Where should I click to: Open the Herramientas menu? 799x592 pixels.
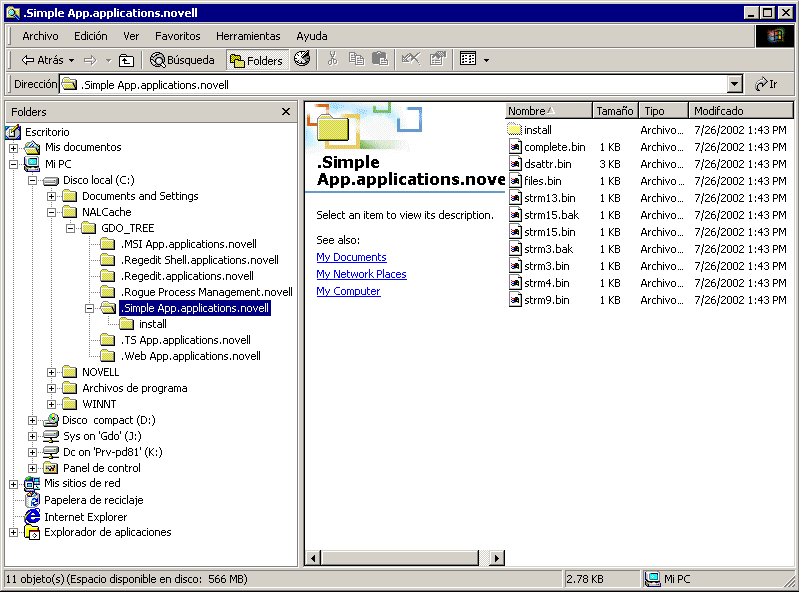click(x=249, y=36)
